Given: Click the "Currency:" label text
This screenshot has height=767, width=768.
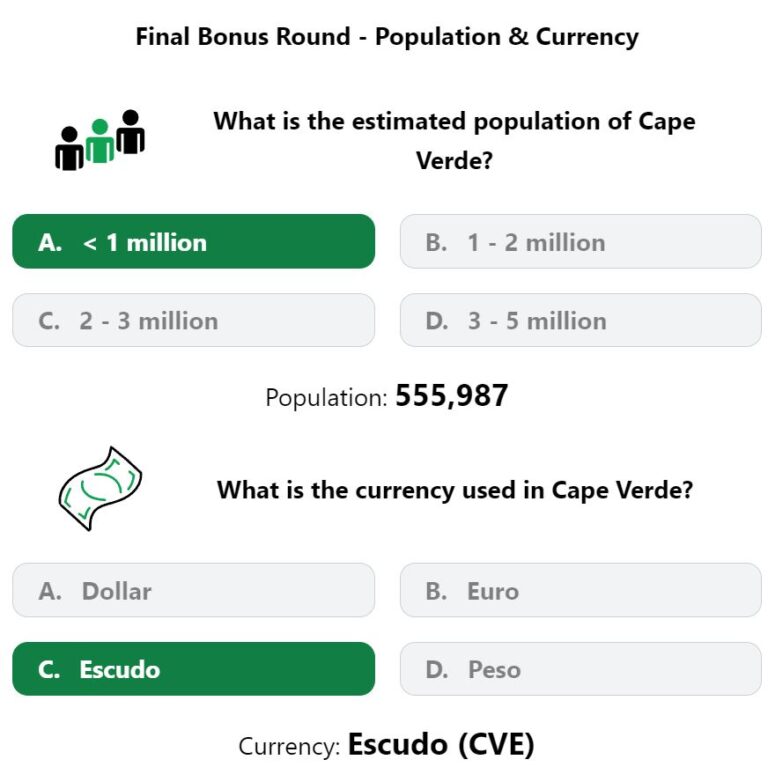Looking at the screenshot, I should coord(289,747).
